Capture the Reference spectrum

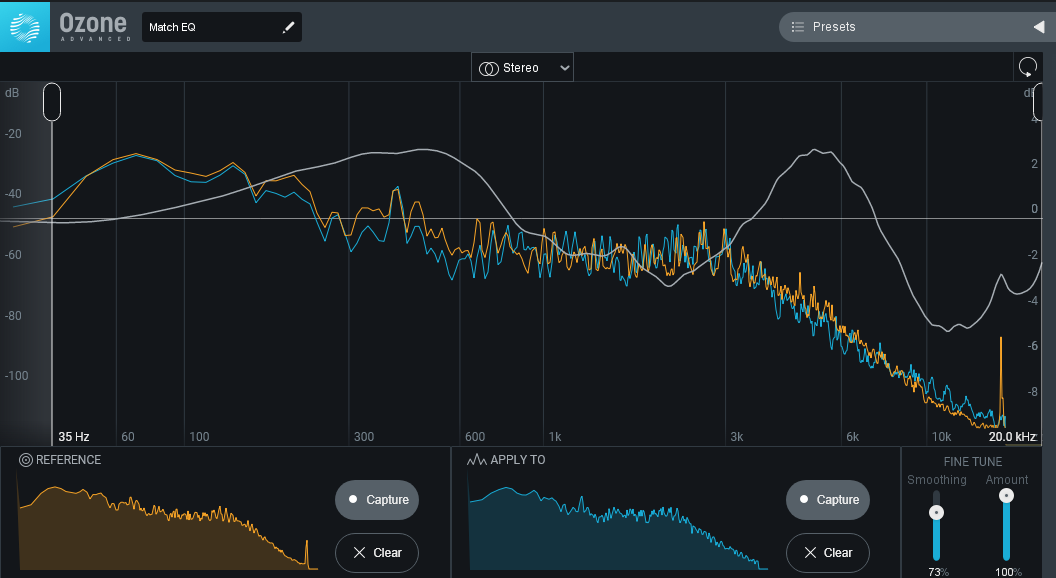[376, 500]
